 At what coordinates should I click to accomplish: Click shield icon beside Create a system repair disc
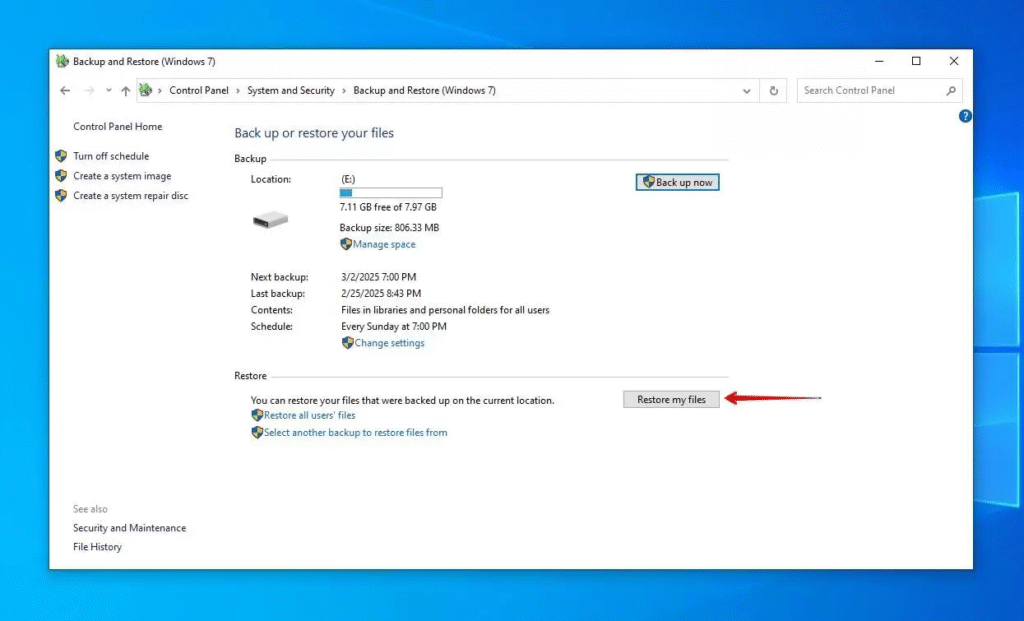(x=61, y=195)
